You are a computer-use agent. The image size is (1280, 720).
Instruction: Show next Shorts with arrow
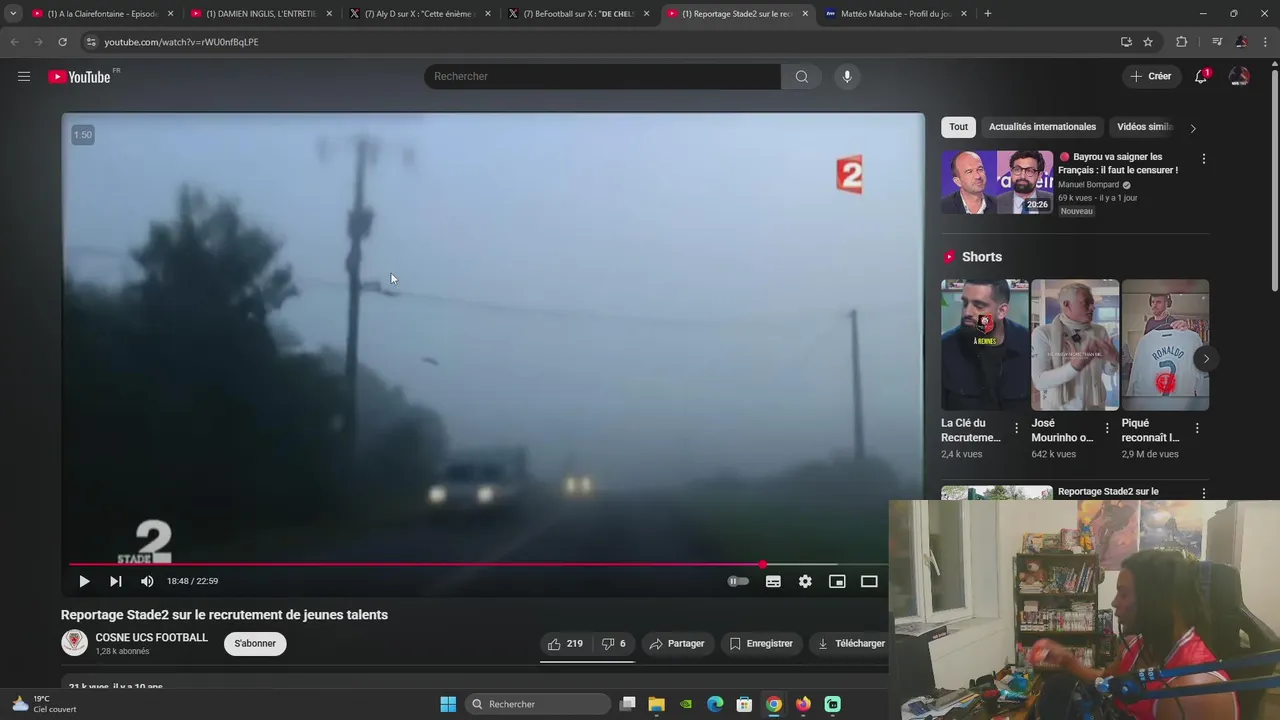[x=1206, y=359]
